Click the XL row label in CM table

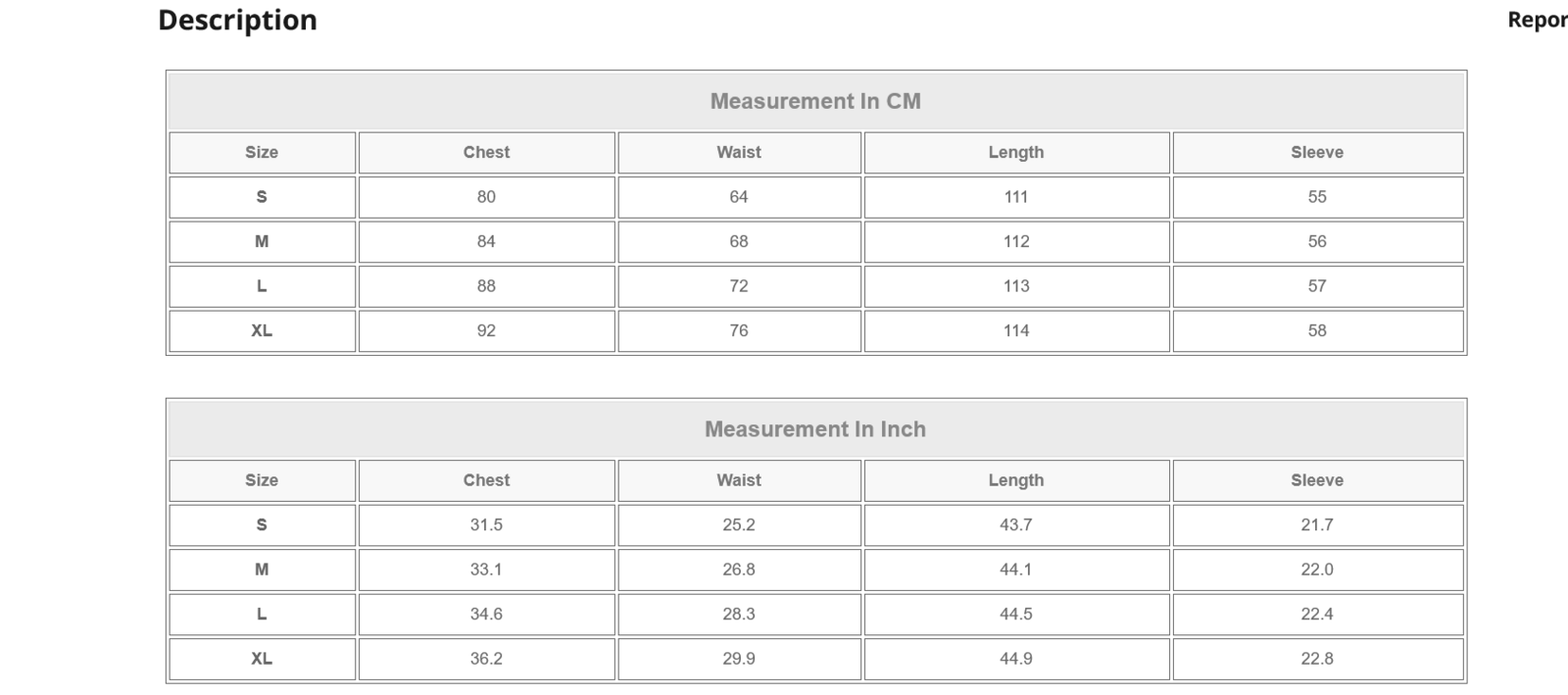tap(262, 331)
